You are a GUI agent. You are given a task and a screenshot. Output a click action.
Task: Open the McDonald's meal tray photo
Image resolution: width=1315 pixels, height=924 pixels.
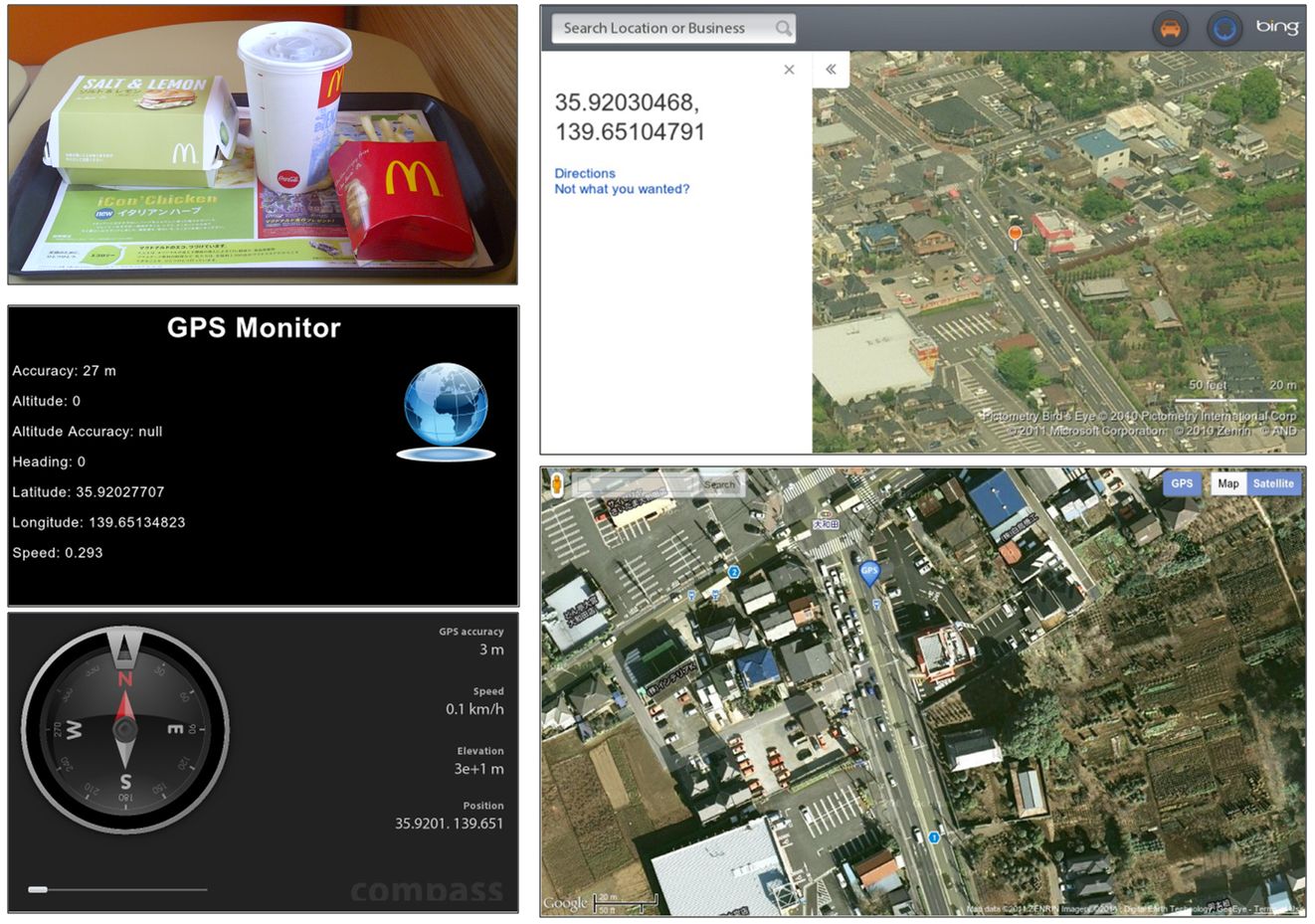pos(263,144)
